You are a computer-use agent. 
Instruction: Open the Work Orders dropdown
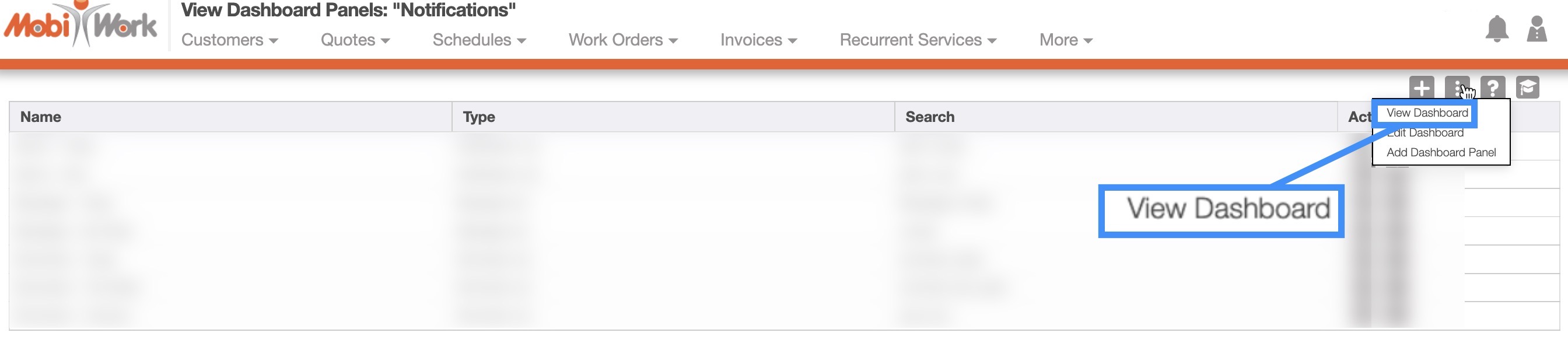(x=622, y=40)
